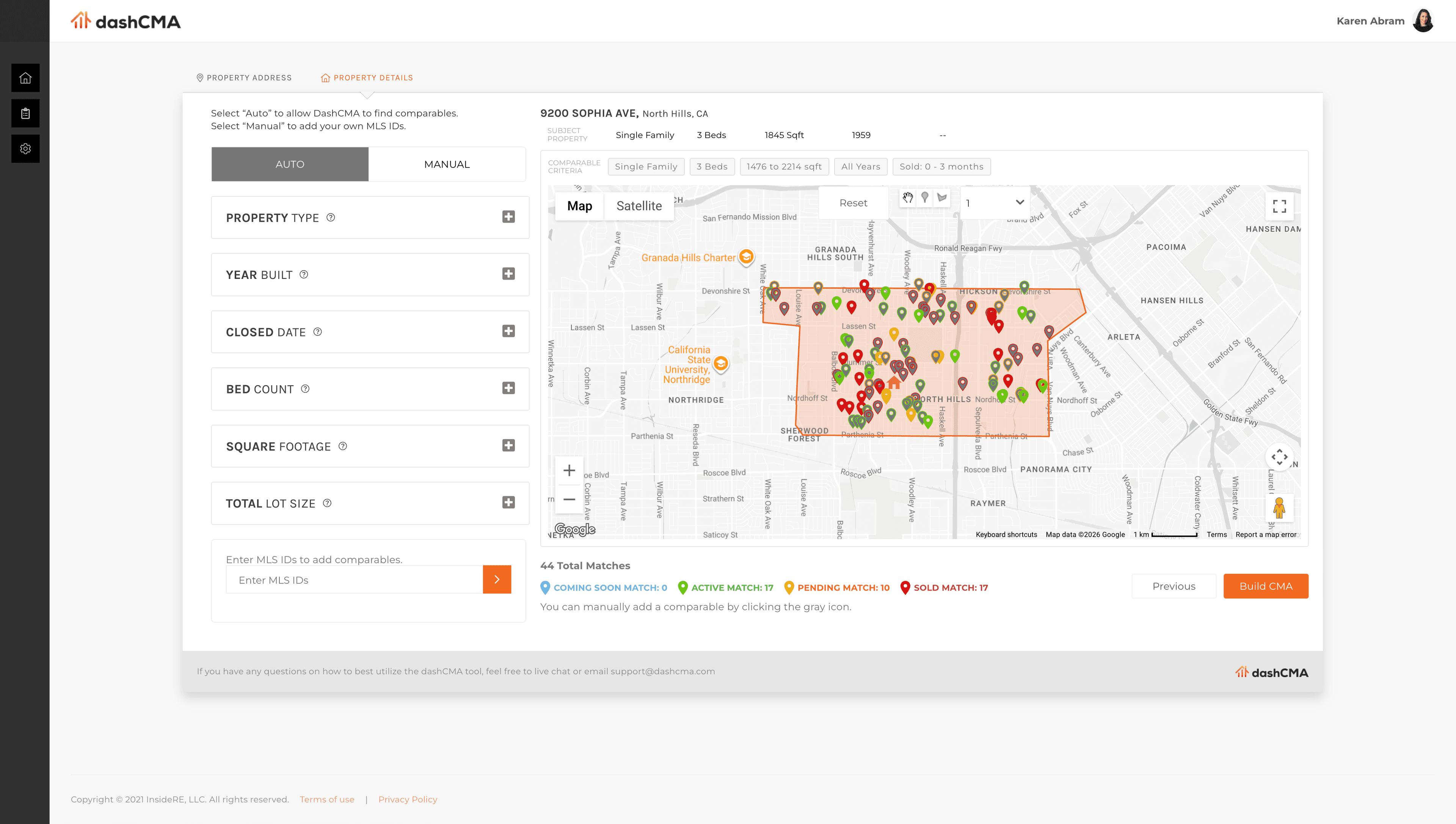Click the 9200 Sophia Ave address heading

624,113
